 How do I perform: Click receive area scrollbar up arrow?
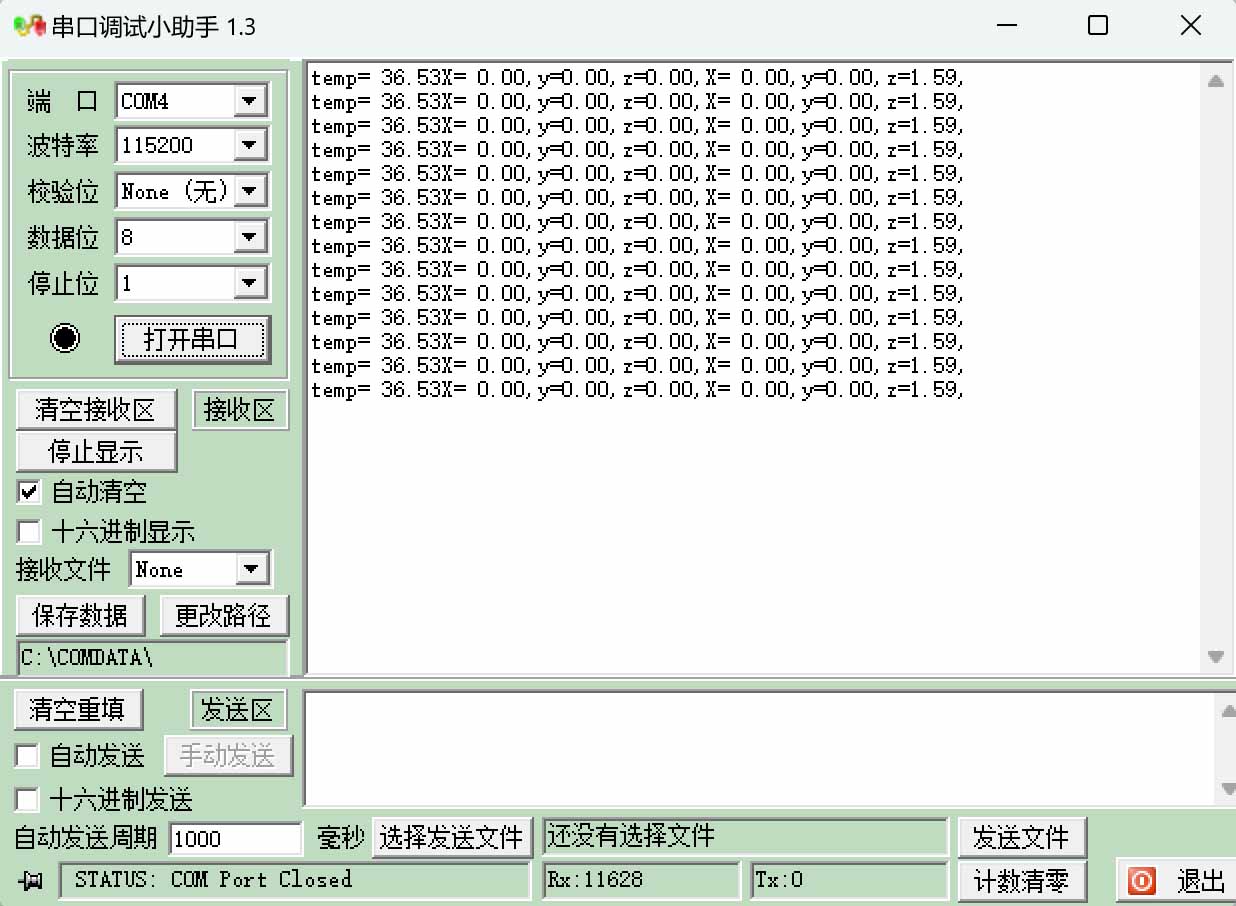(1216, 82)
